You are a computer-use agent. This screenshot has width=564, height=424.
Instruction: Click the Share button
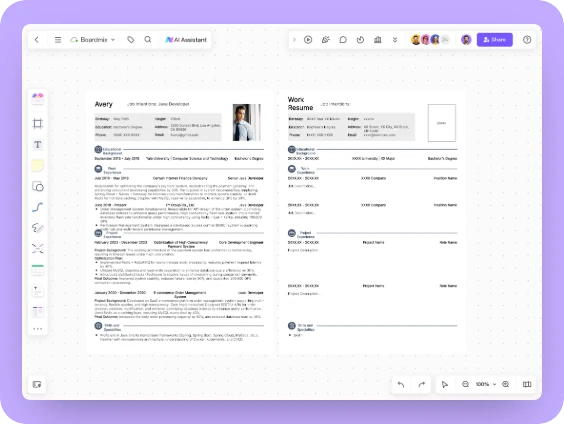tap(495, 40)
